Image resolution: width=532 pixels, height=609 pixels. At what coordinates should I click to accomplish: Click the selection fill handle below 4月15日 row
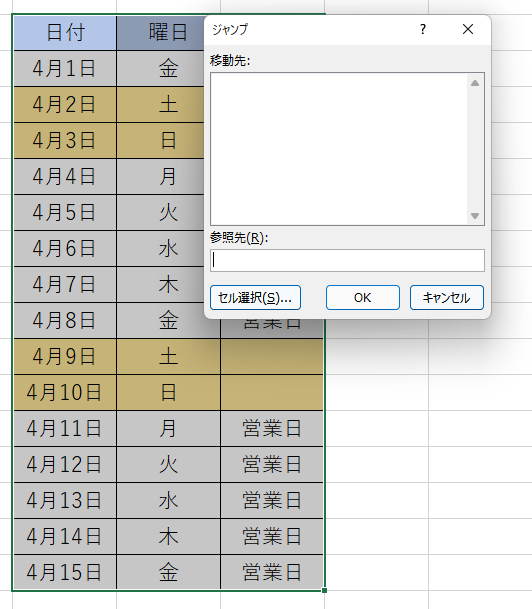pyautogui.click(x=324, y=590)
